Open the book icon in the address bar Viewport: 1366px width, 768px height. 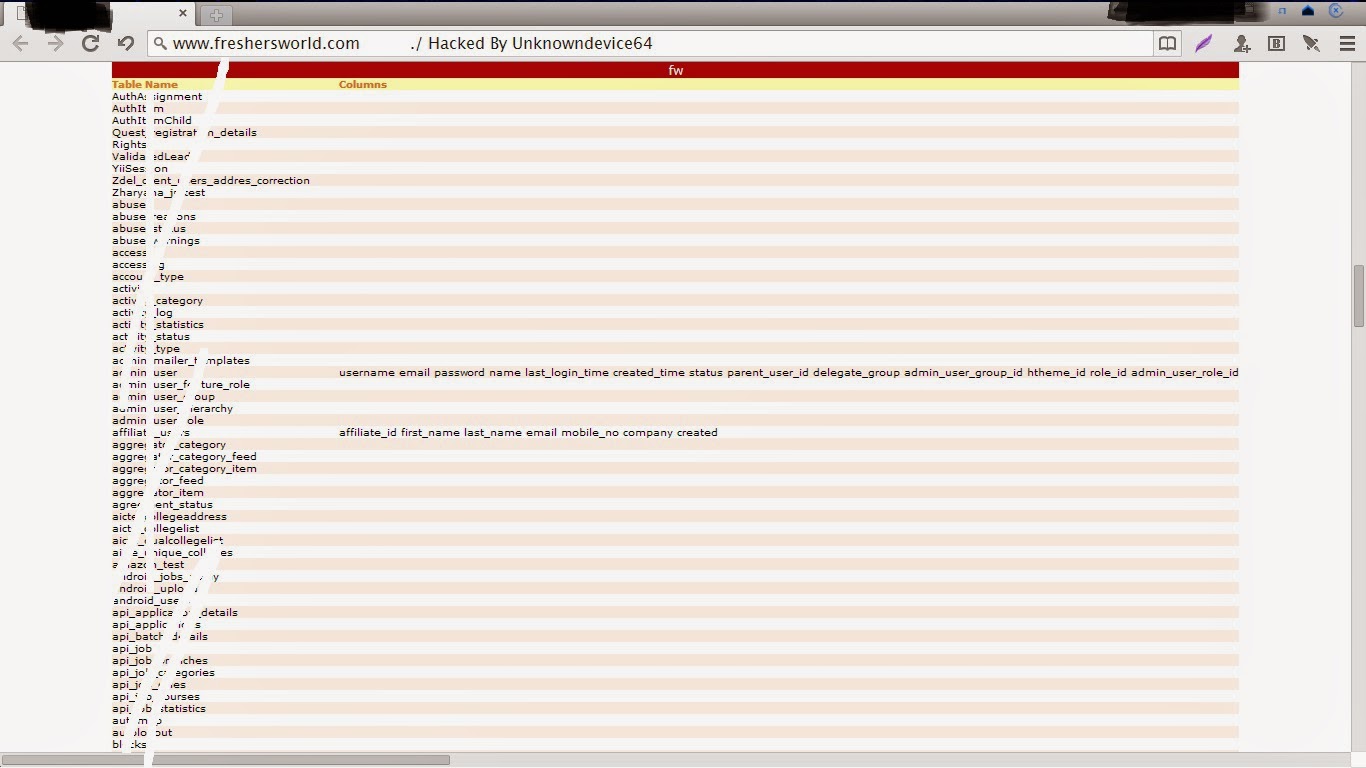point(1167,43)
